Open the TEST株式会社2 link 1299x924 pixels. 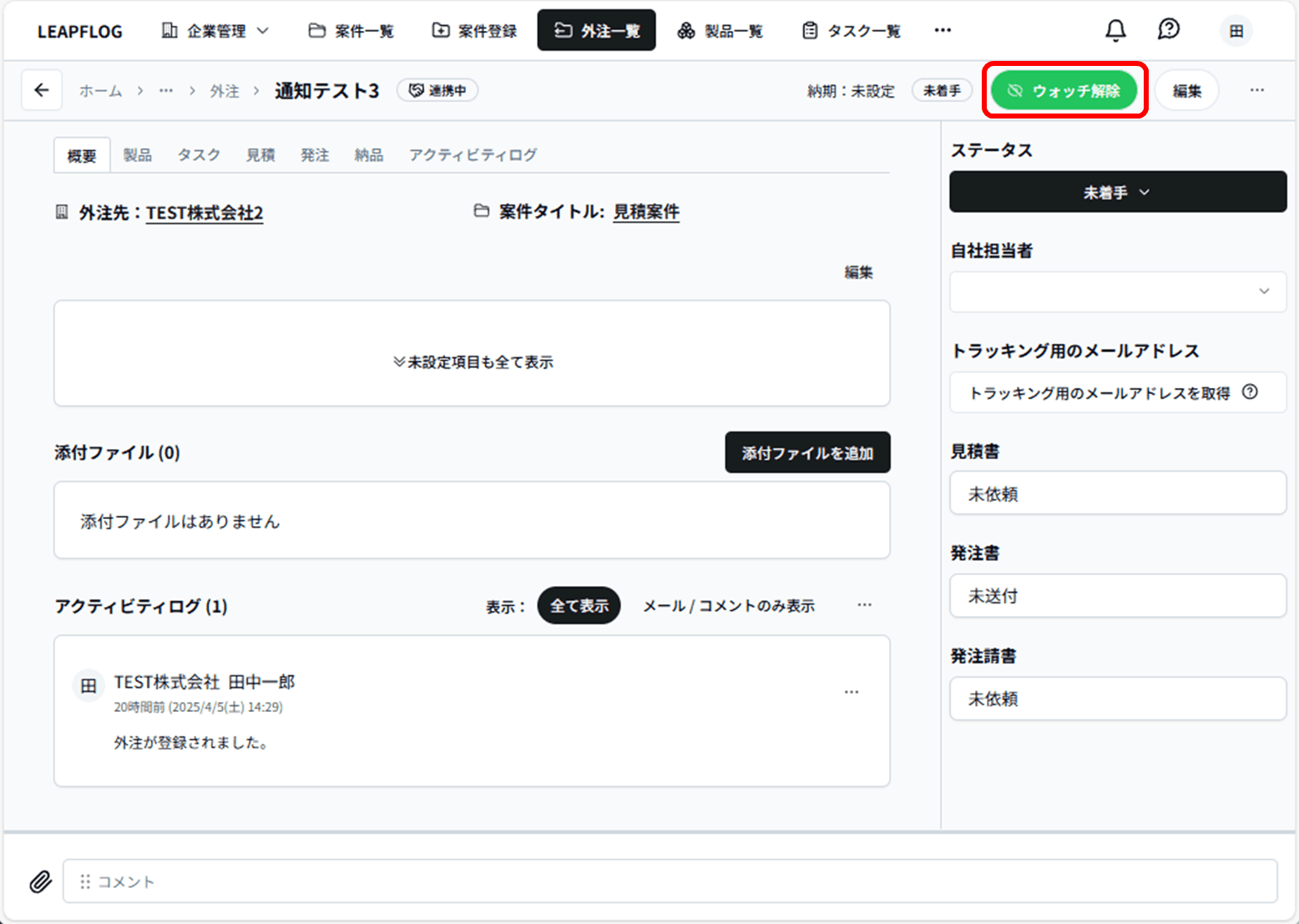point(205,213)
